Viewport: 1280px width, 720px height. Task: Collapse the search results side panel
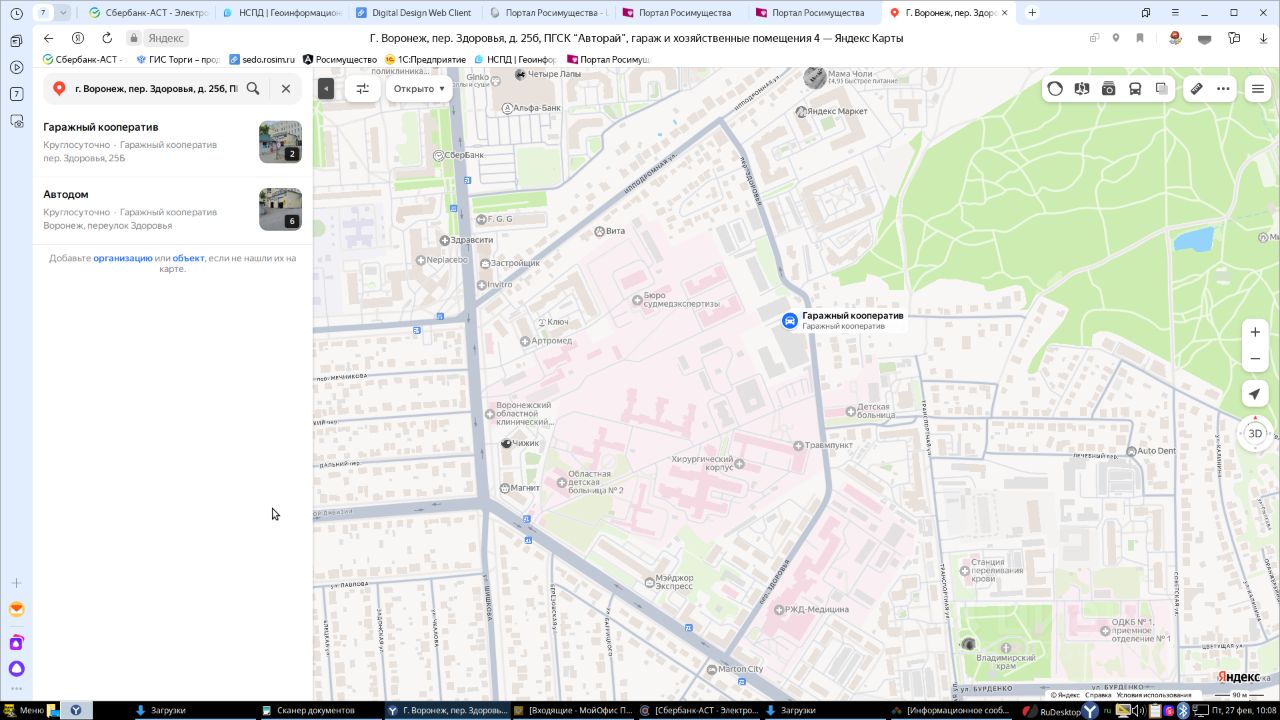coord(326,88)
